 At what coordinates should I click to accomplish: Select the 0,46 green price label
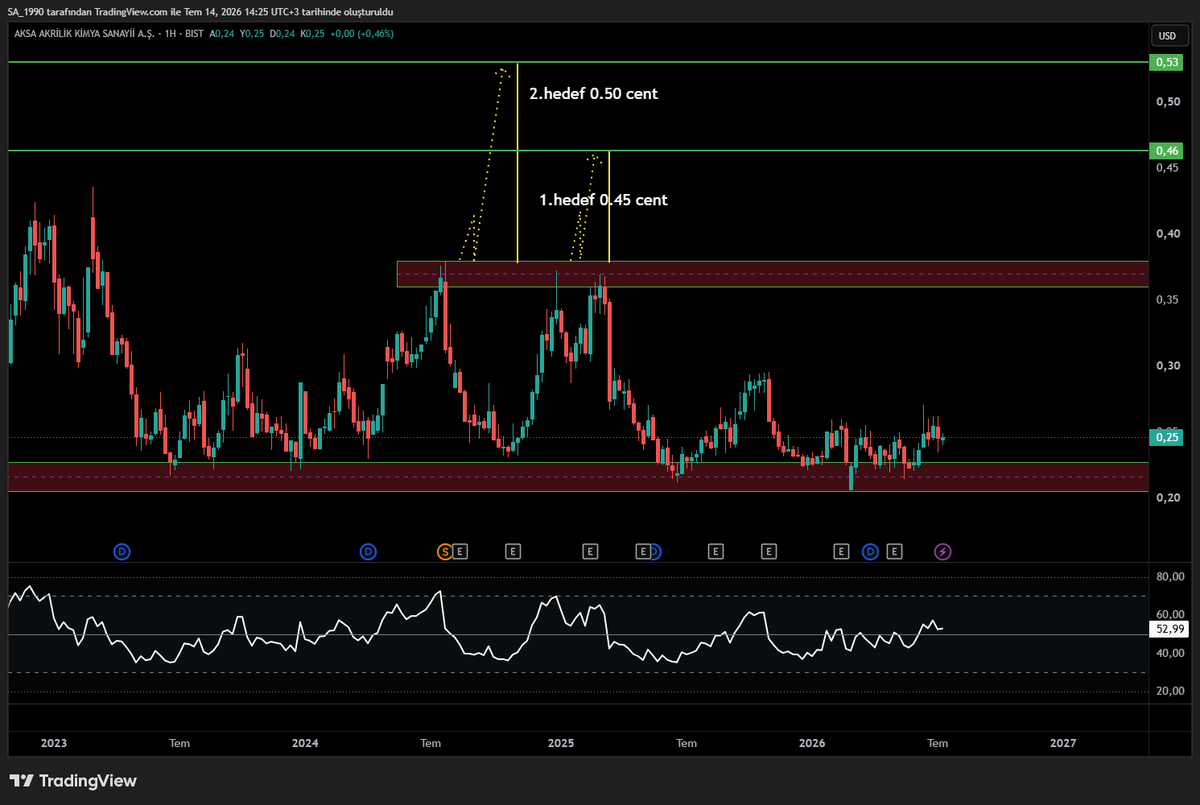click(1167, 151)
